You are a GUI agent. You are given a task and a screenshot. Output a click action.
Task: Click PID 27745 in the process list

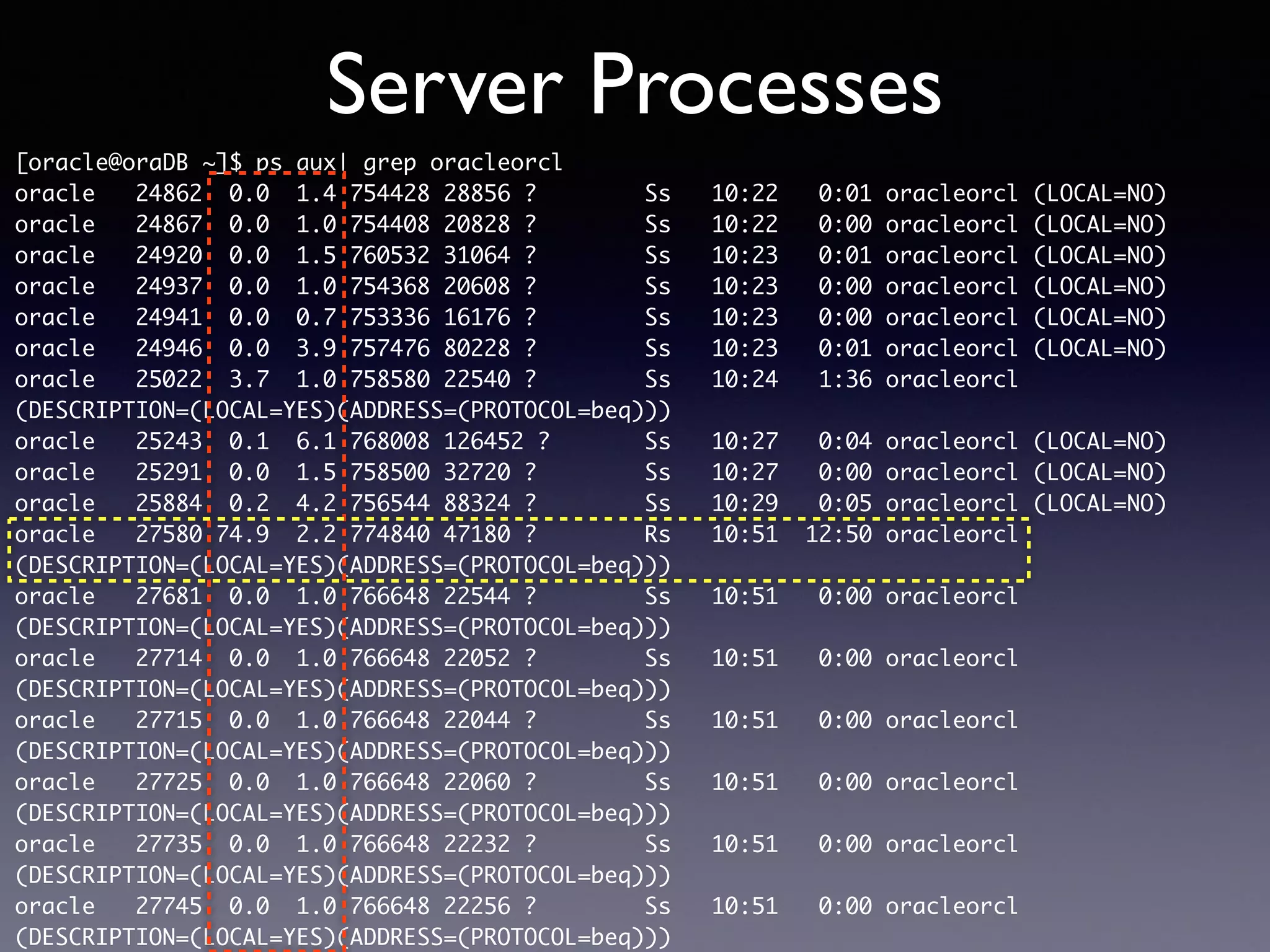click(169, 906)
